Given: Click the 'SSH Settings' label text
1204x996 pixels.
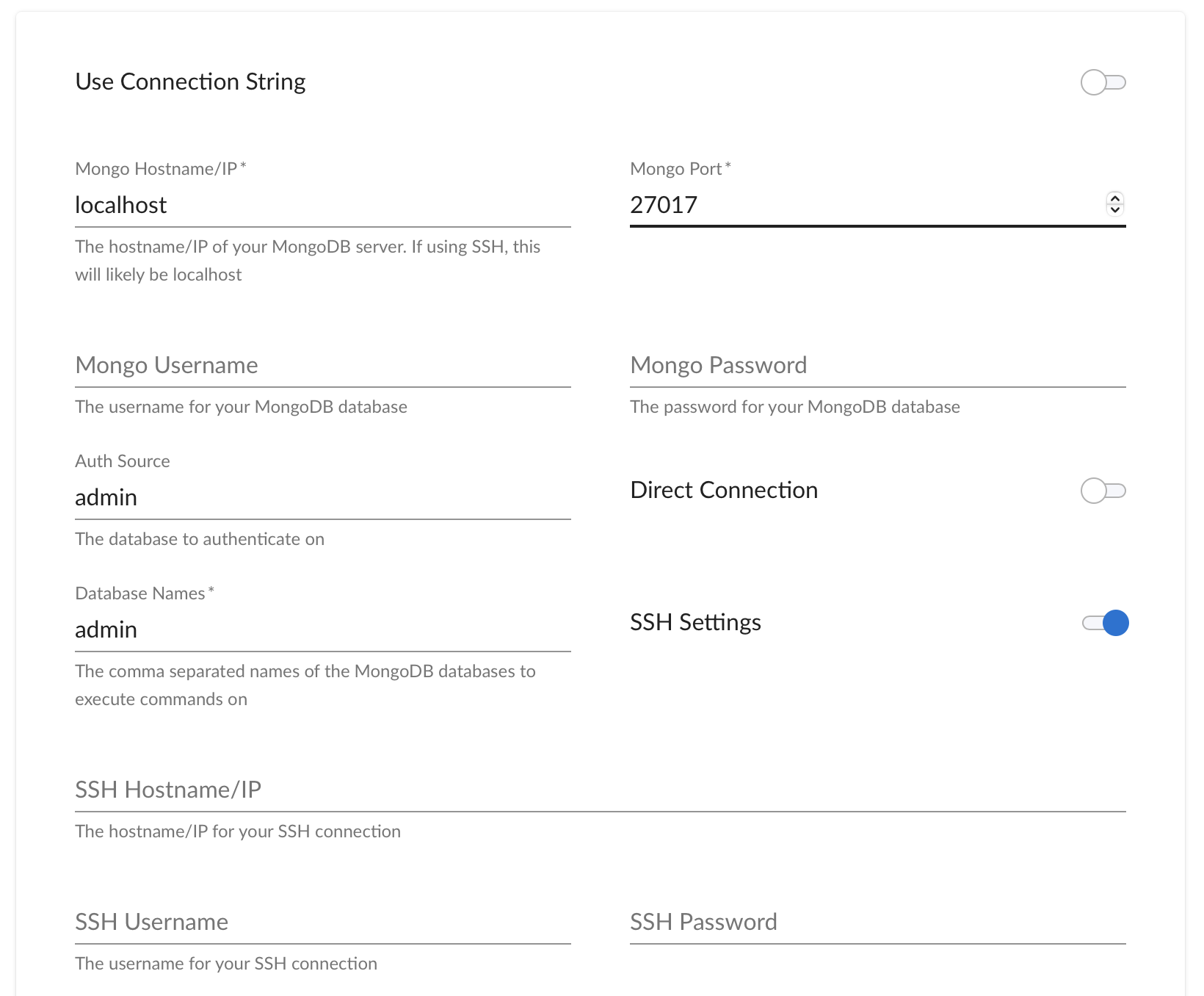Looking at the screenshot, I should coord(695,622).
